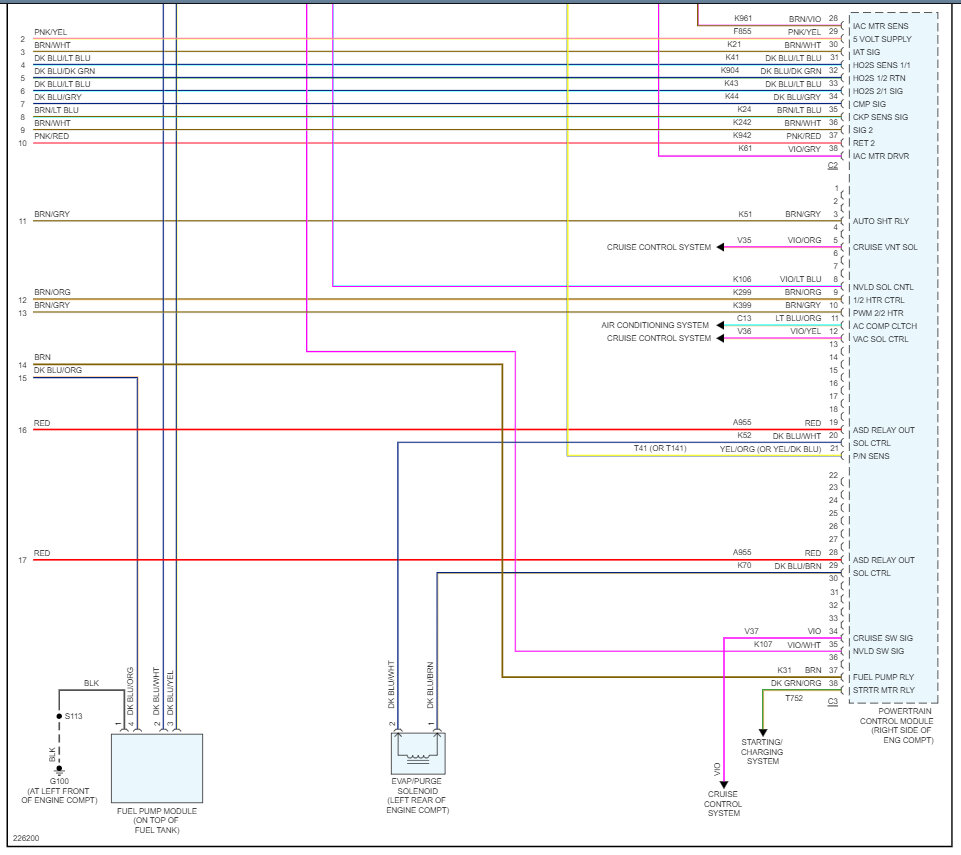
Task: Click the 'NVLD SOL CNTL' label
Action: tap(883, 287)
